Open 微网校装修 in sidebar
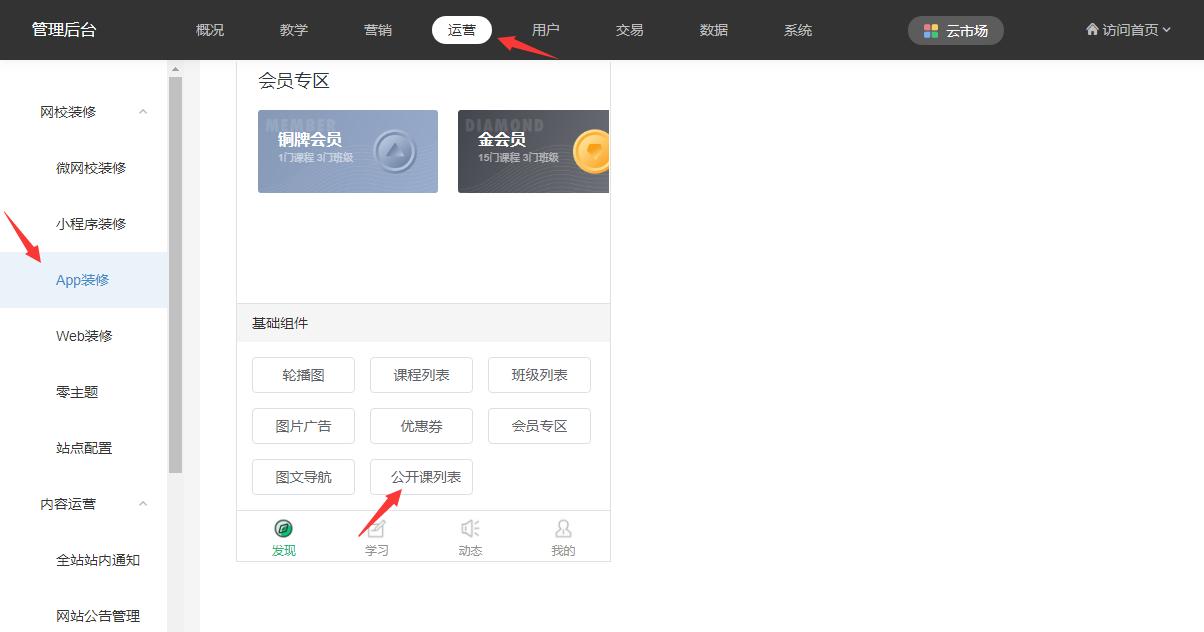The height and width of the screenshot is (632, 1204). 91,168
